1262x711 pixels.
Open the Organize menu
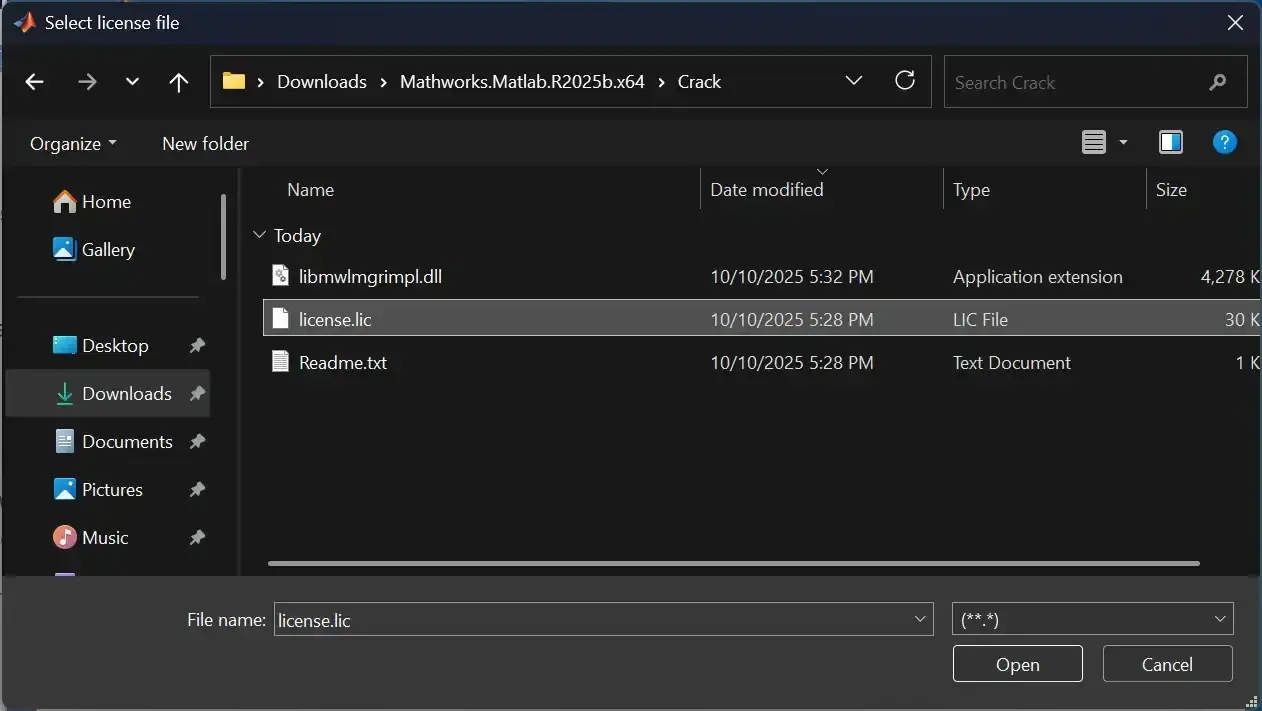pyautogui.click(x=73, y=144)
